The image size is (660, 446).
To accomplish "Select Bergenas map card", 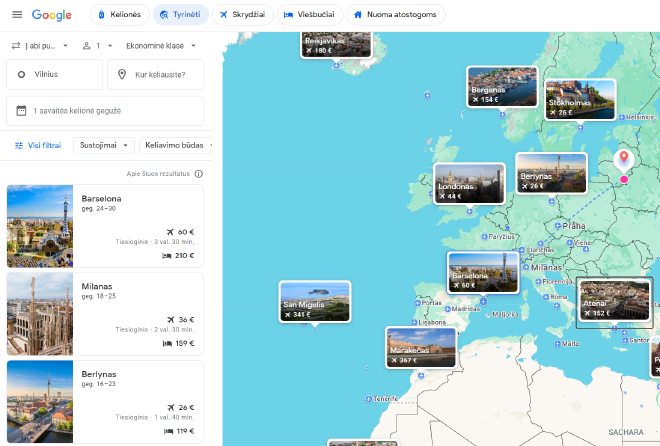I will tap(502, 87).
